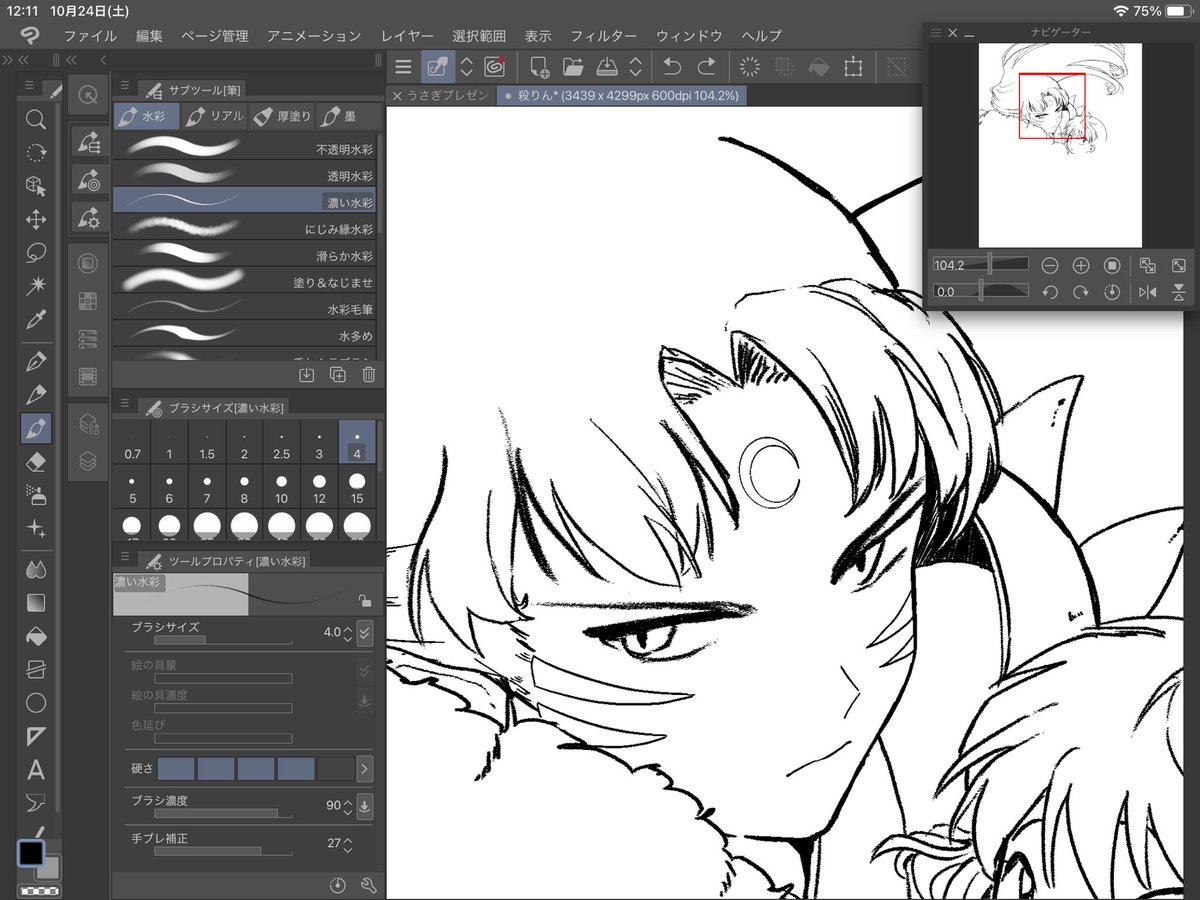Toggle flip horizontal in Navigator
Screen dimensions: 1200x900
[1147, 292]
